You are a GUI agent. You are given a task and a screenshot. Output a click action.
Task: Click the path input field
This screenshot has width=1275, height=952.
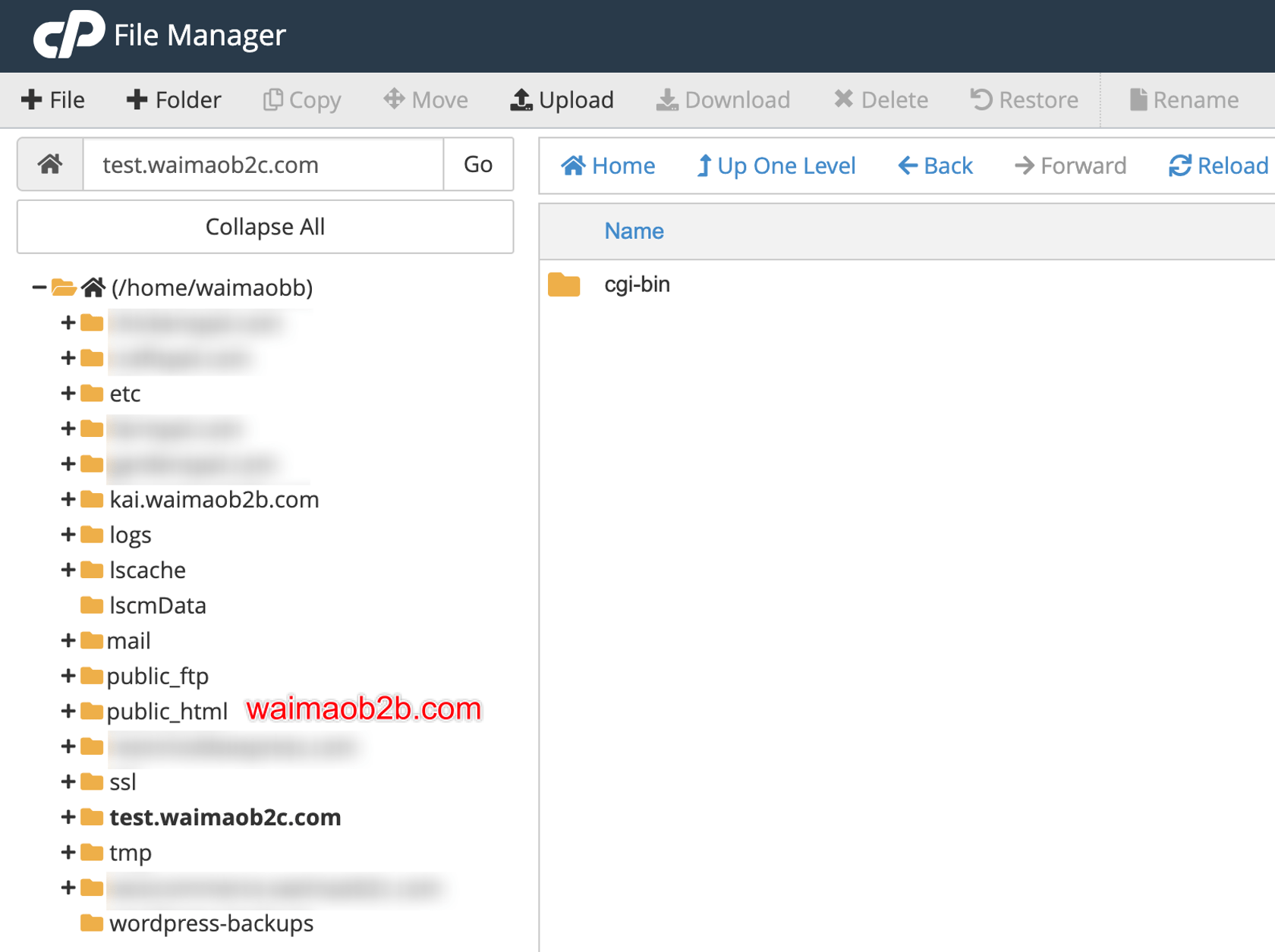coord(263,164)
